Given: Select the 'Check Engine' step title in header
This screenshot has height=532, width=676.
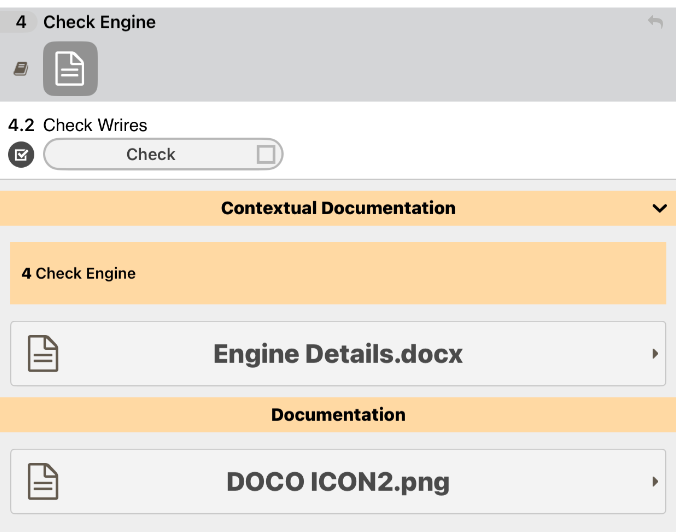Looking at the screenshot, I should pos(100,22).
